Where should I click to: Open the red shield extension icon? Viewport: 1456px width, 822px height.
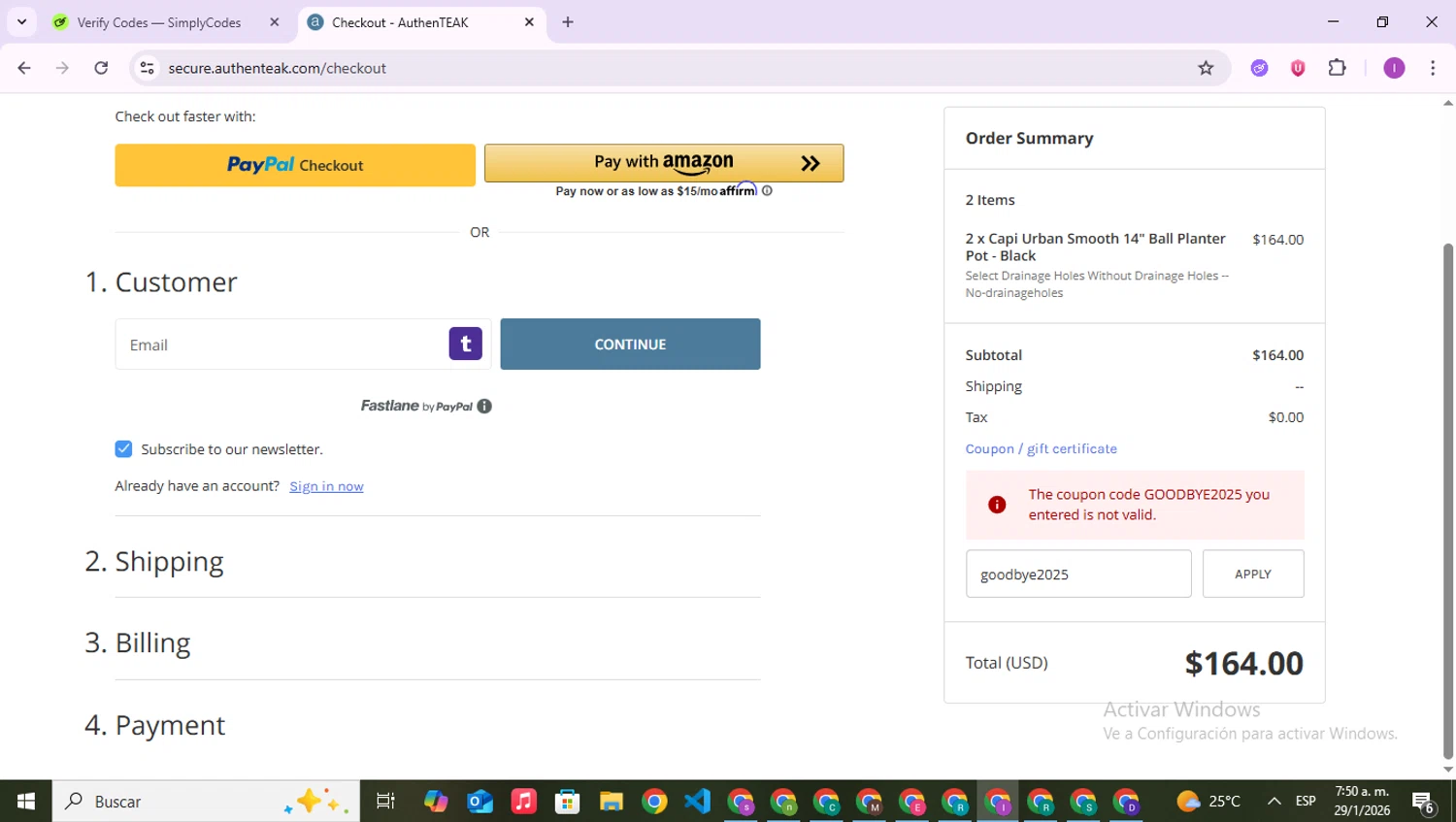1298,68
